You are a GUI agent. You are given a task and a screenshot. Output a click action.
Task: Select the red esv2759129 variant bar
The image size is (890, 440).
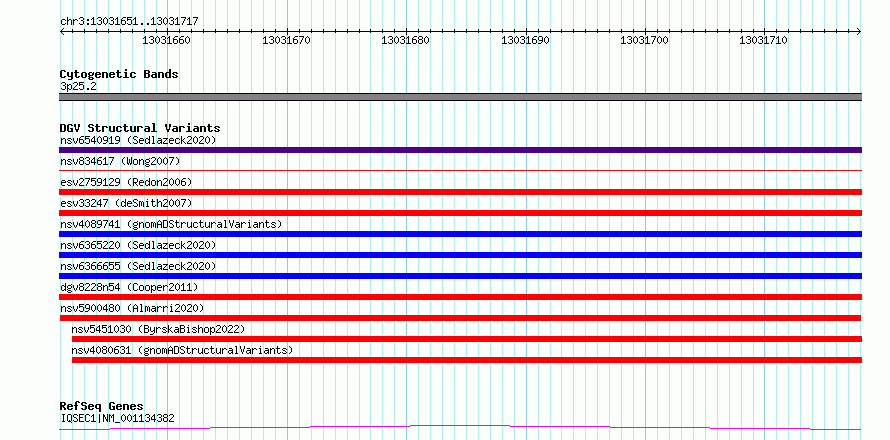click(460, 192)
